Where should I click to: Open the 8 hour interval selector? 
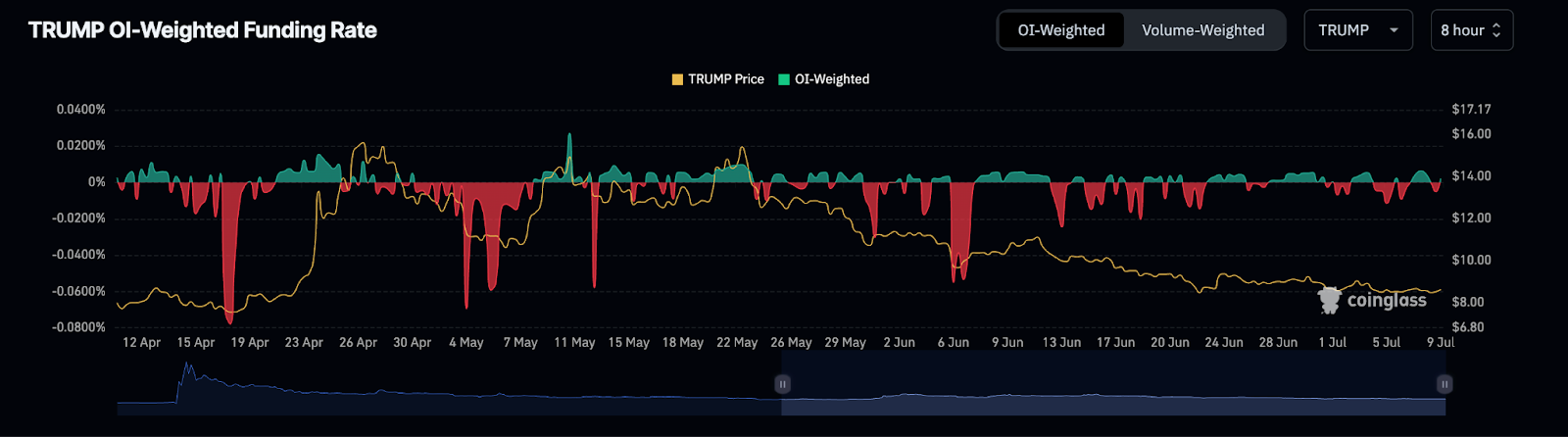tap(1472, 30)
